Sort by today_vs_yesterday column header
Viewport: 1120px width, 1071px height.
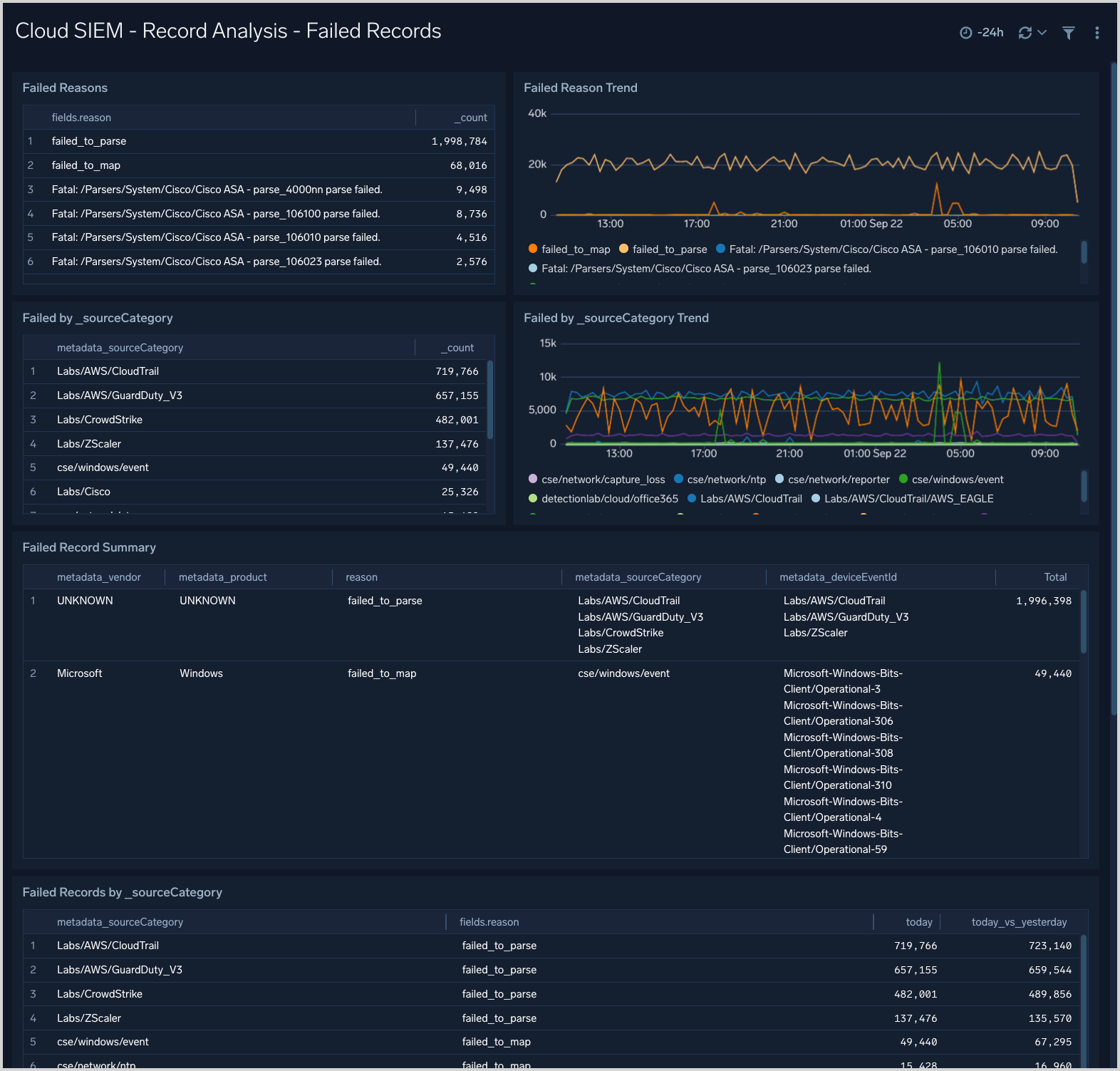(x=1019, y=922)
